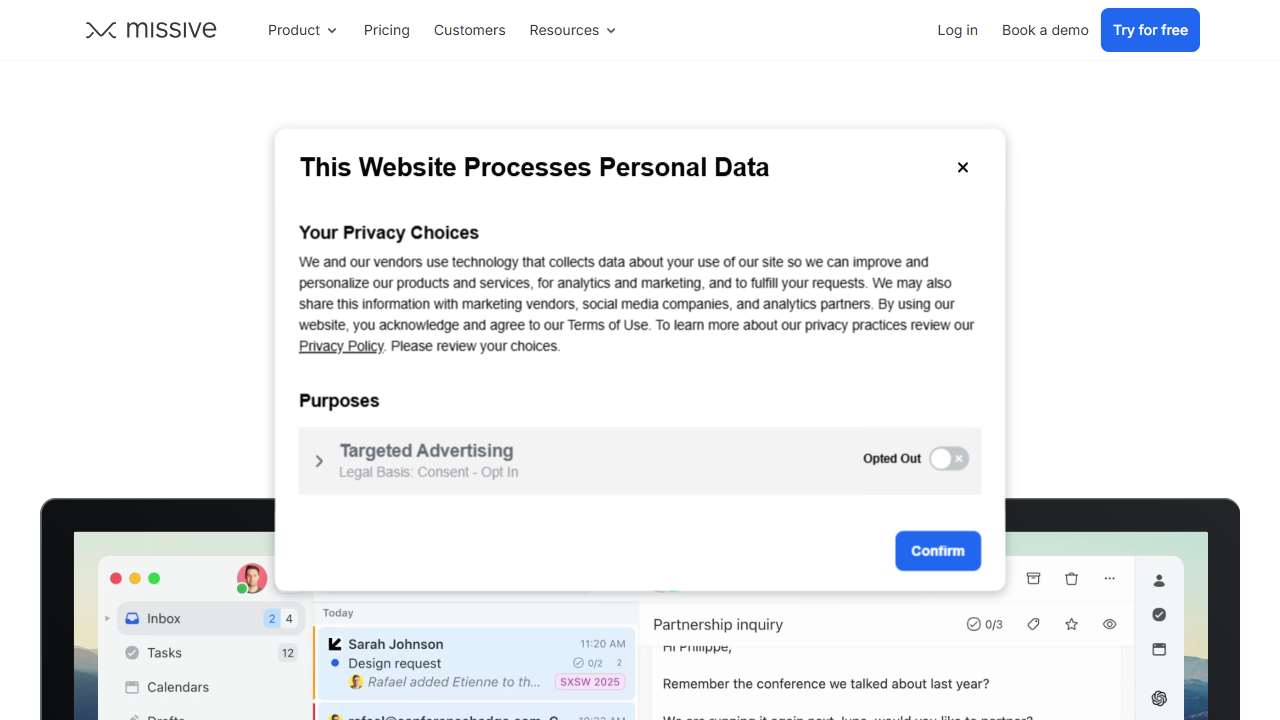Open the Product dropdown menu
Image resolution: width=1280 pixels, height=720 pixels.
(x=302, y=30)
